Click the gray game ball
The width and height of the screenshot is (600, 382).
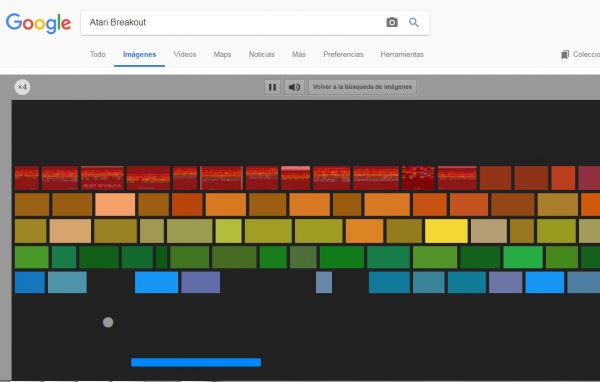tap(108, 322)
